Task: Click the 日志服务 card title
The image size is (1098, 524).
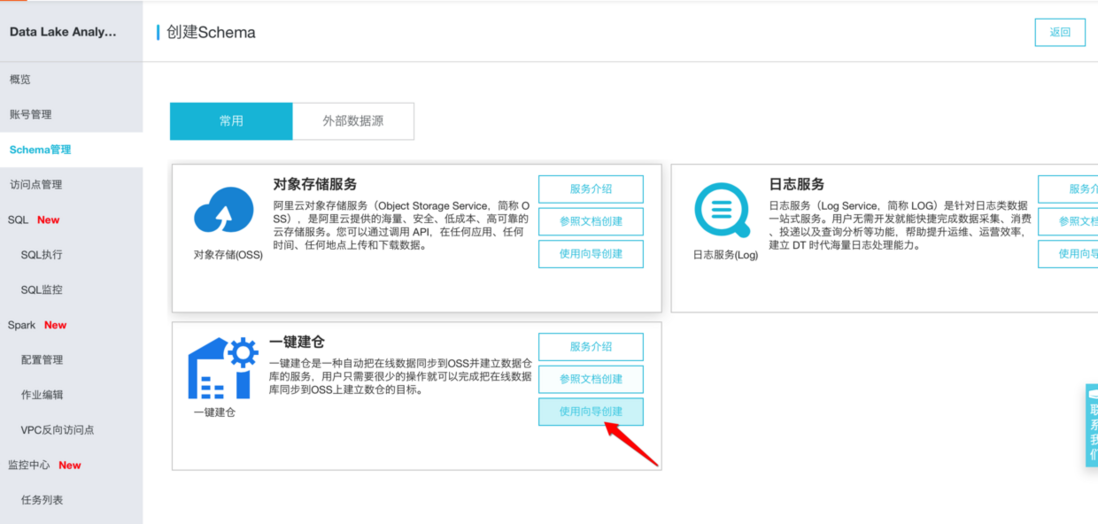Action: pos(797,184)
